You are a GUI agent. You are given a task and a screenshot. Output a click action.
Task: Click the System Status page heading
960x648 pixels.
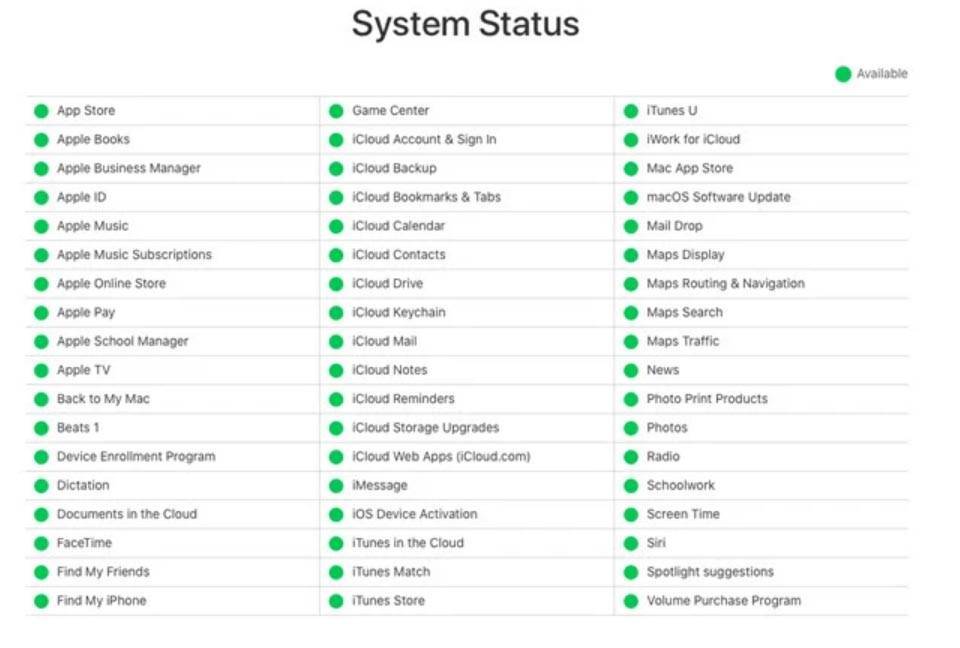(465, 24)
